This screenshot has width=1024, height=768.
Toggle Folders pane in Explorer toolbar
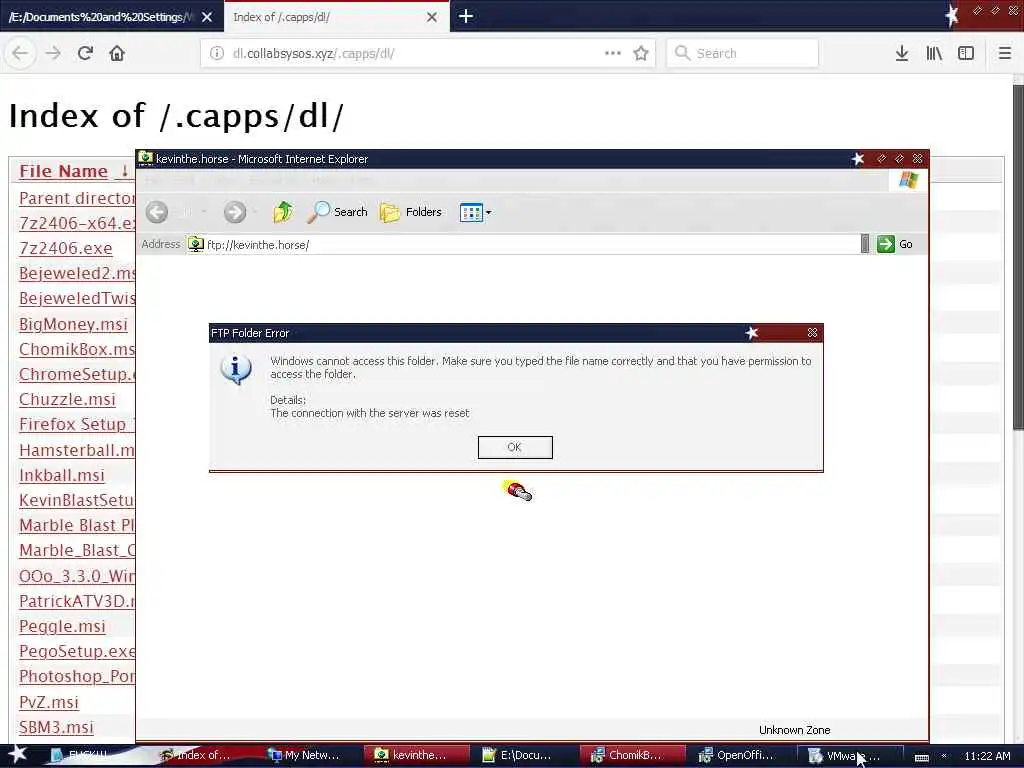[411, 212]
